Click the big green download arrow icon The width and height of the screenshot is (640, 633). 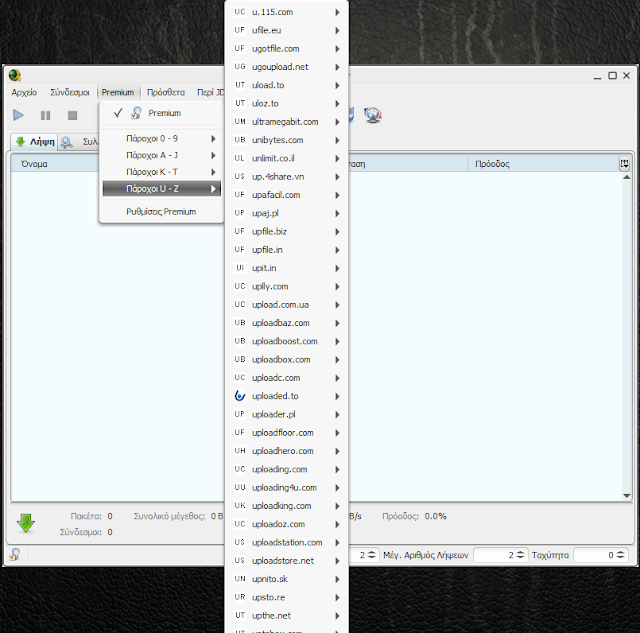(x=26, y=523)
